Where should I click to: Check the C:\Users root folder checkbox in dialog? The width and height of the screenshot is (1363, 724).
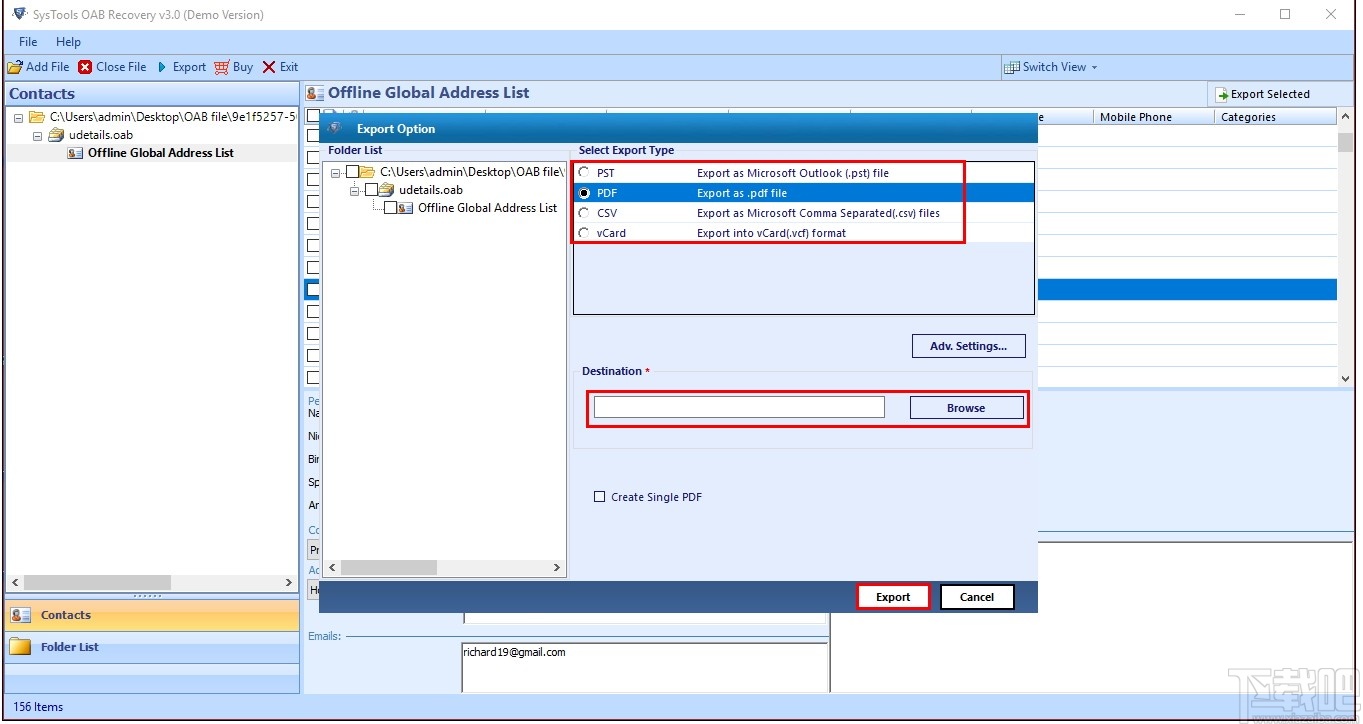point(353,172)
